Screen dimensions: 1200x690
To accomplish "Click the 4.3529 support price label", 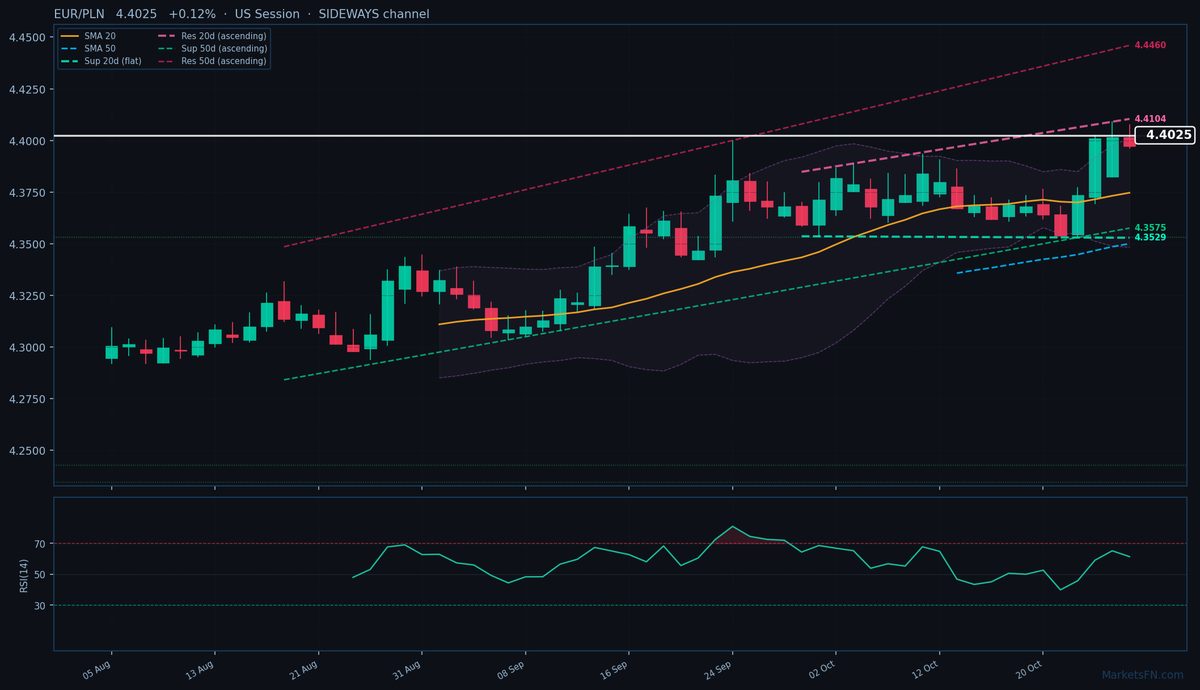I will tap(1150, 238).
